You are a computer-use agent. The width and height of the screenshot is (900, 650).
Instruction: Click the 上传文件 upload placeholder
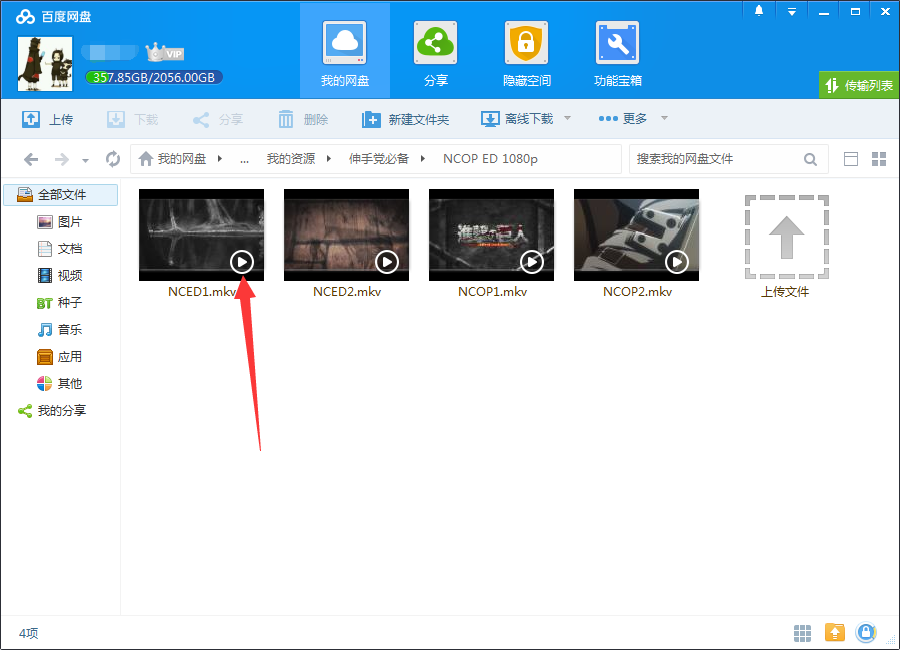pos(786,237)
